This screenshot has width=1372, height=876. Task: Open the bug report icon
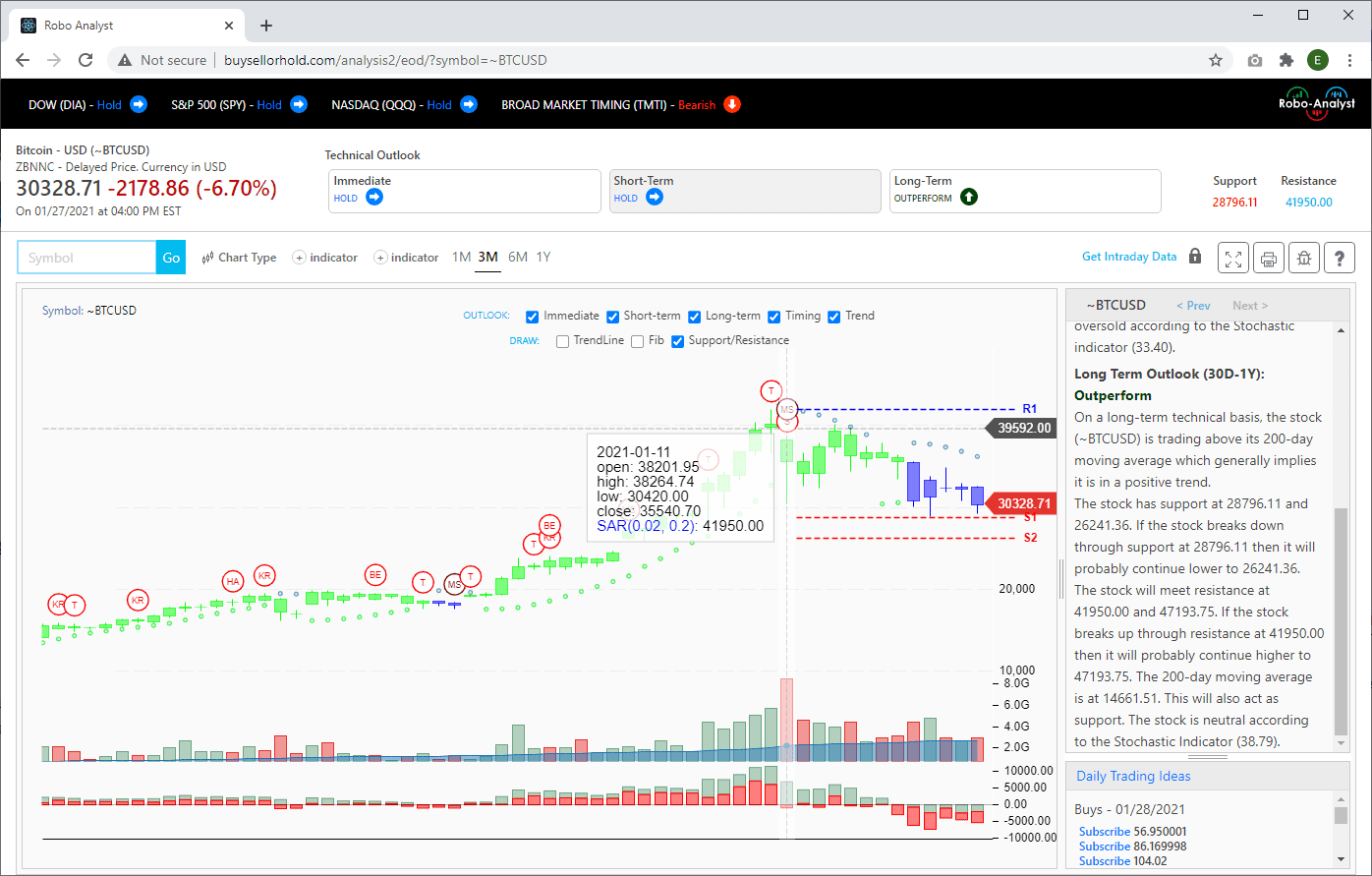1304,258
